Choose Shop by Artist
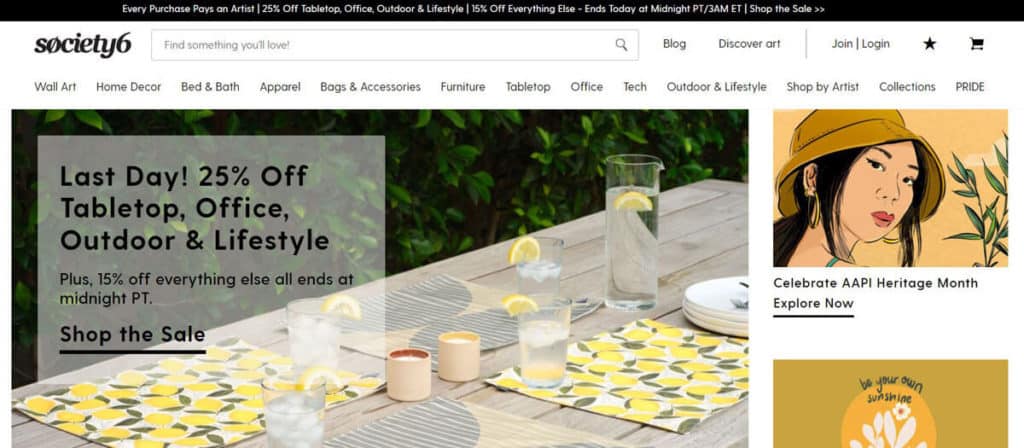1024x448 pixels. pyautogui.click(x=822, y=87)
